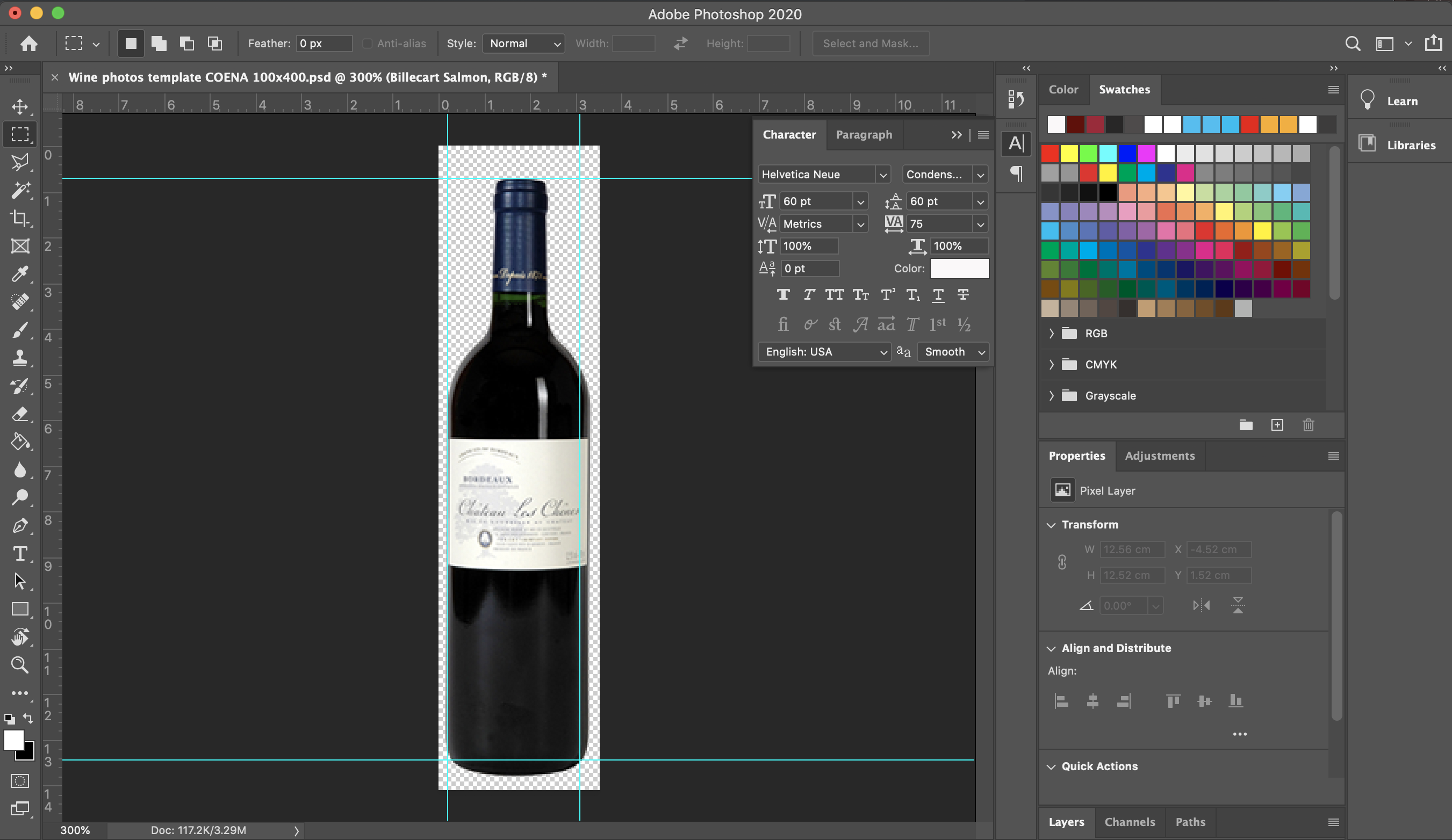Select the Crop tool

(20, 218)
